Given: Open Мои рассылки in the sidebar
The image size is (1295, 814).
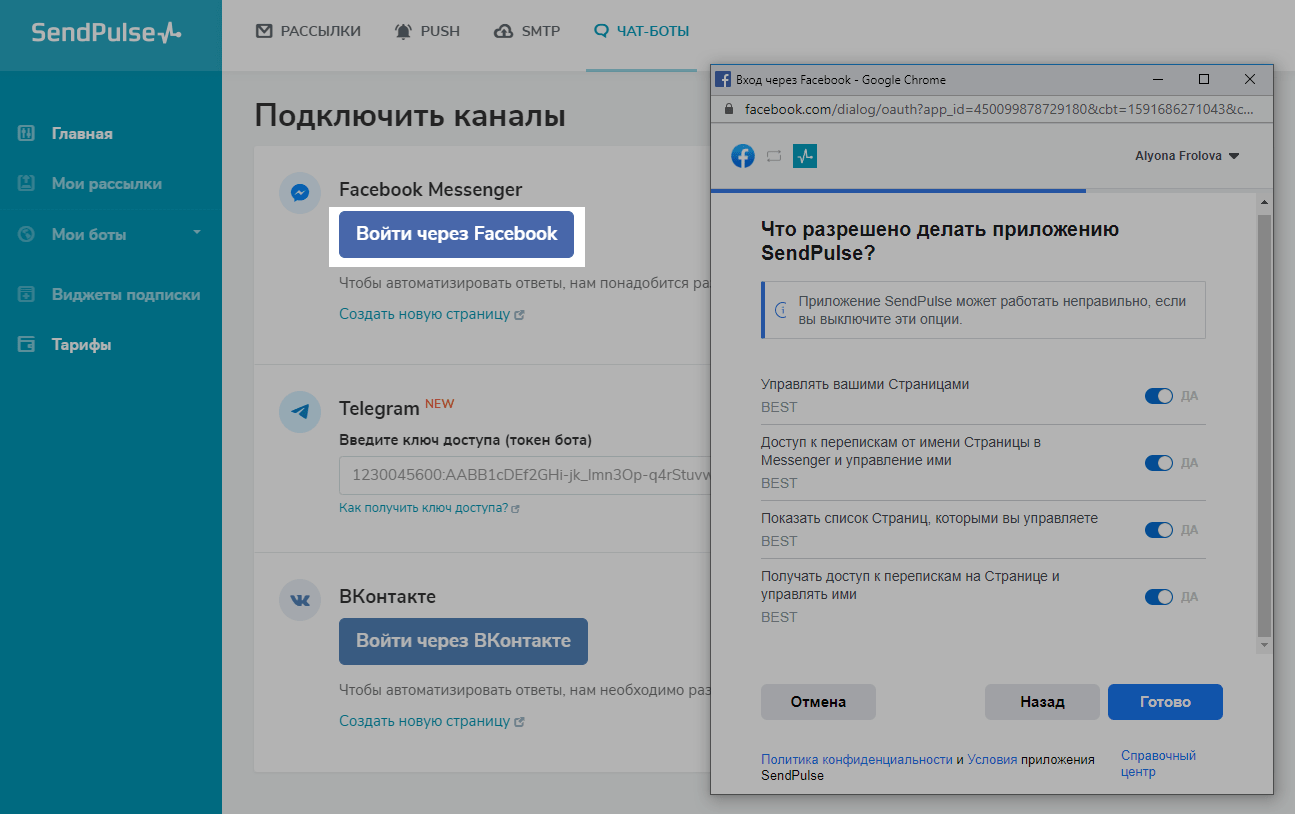Looking at the screenshot, I should click(x=107, y=183).
